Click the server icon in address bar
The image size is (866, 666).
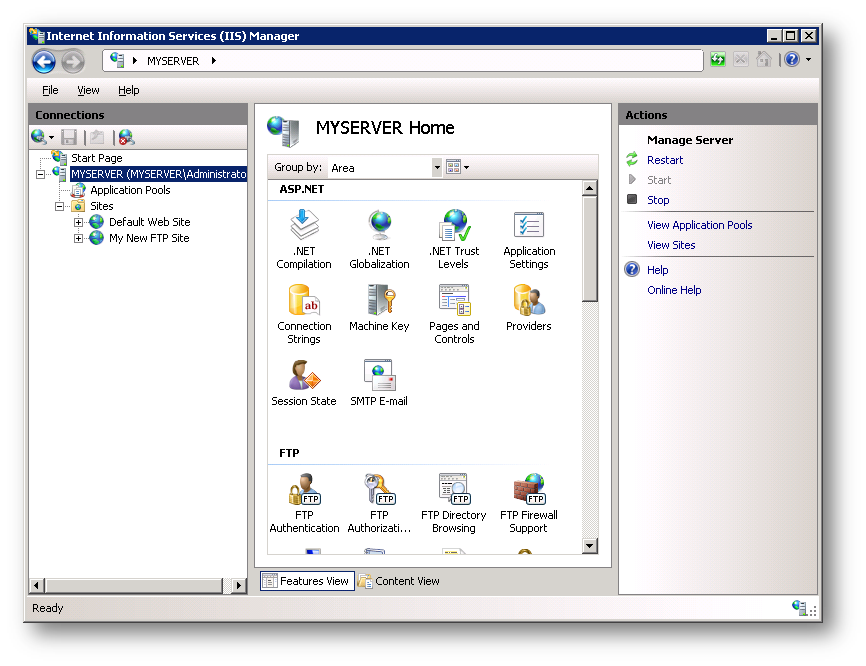point(117,60)
